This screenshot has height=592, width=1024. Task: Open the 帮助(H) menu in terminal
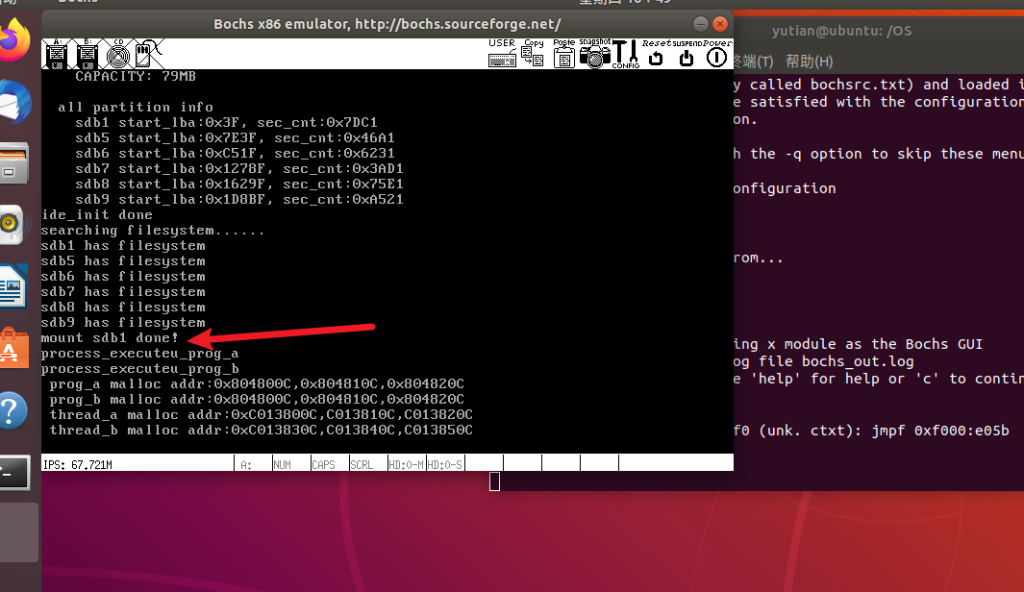coord(810,61)
